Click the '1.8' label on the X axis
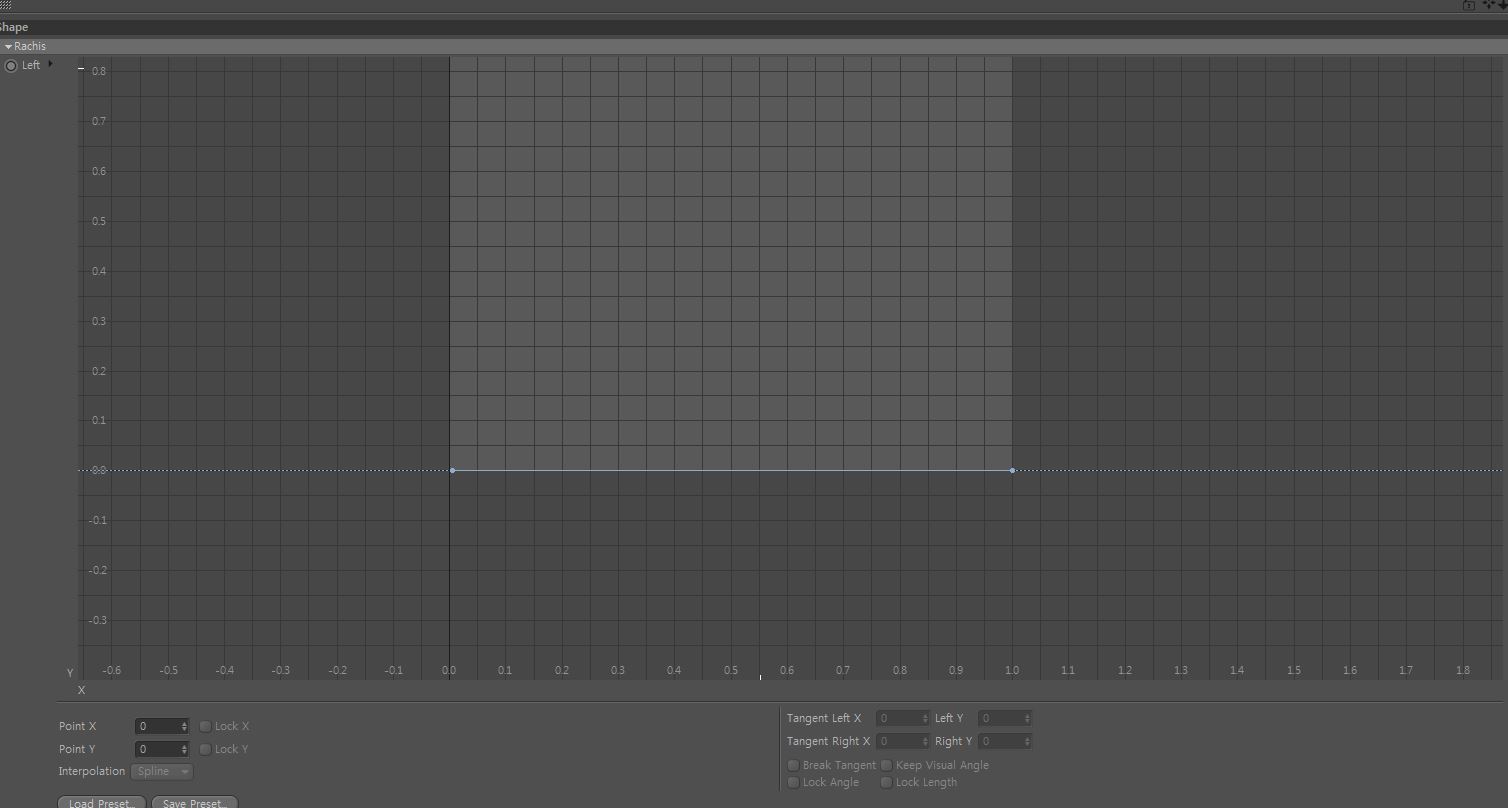The width and height of the screenshot is (1508, 808). [1462, 670]
